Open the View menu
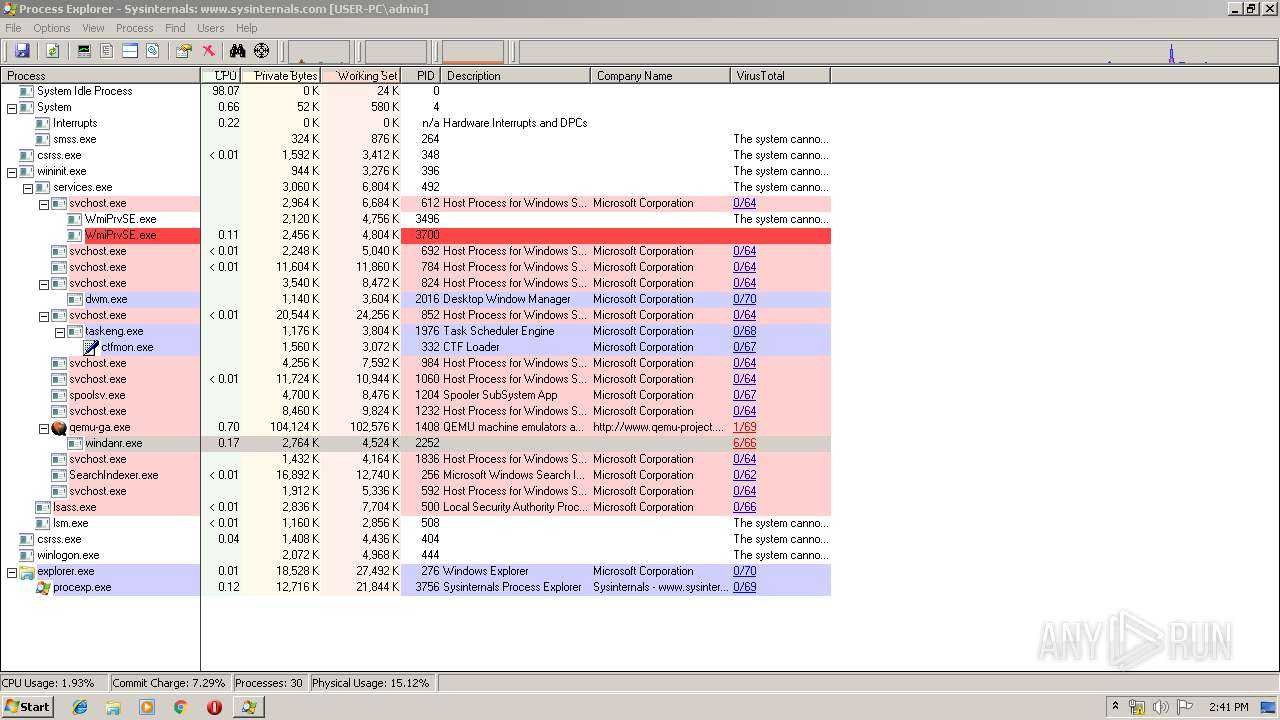This screenshot has width=1280, height=720. 93,28
